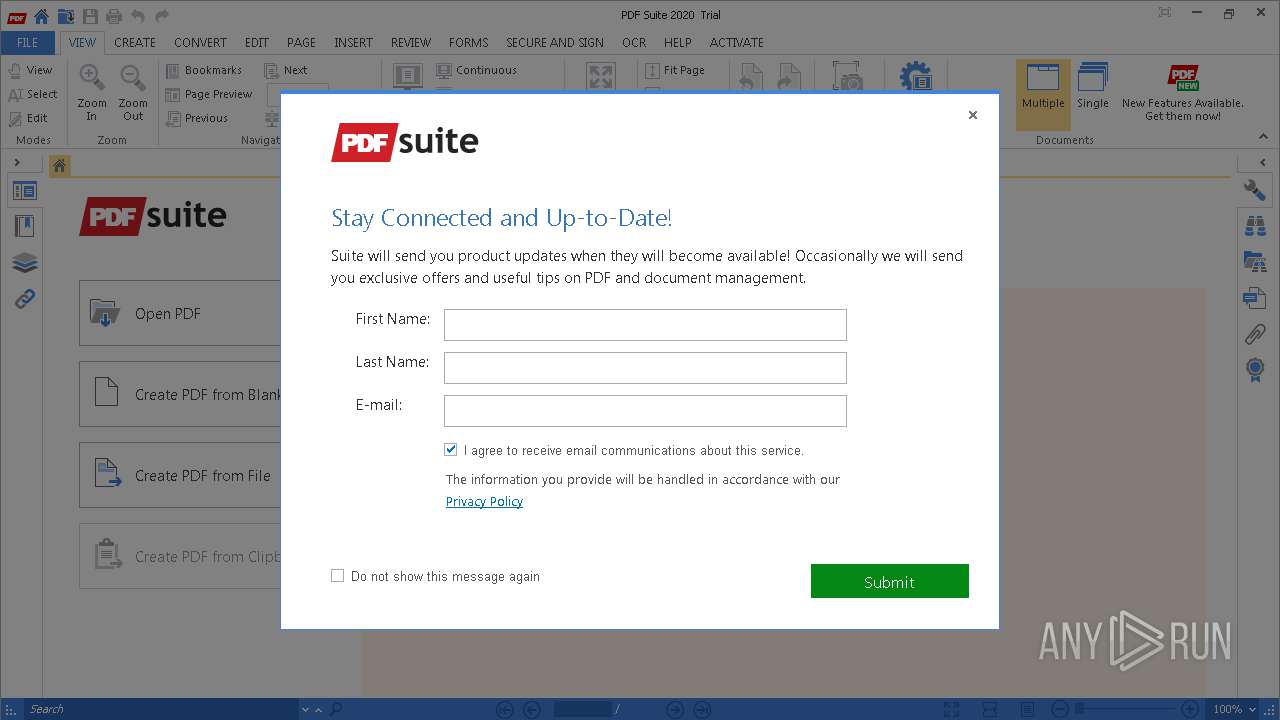Select the View mode hand tool
1280x720 pixels.
pyautogui.click(x=30, y=70)
